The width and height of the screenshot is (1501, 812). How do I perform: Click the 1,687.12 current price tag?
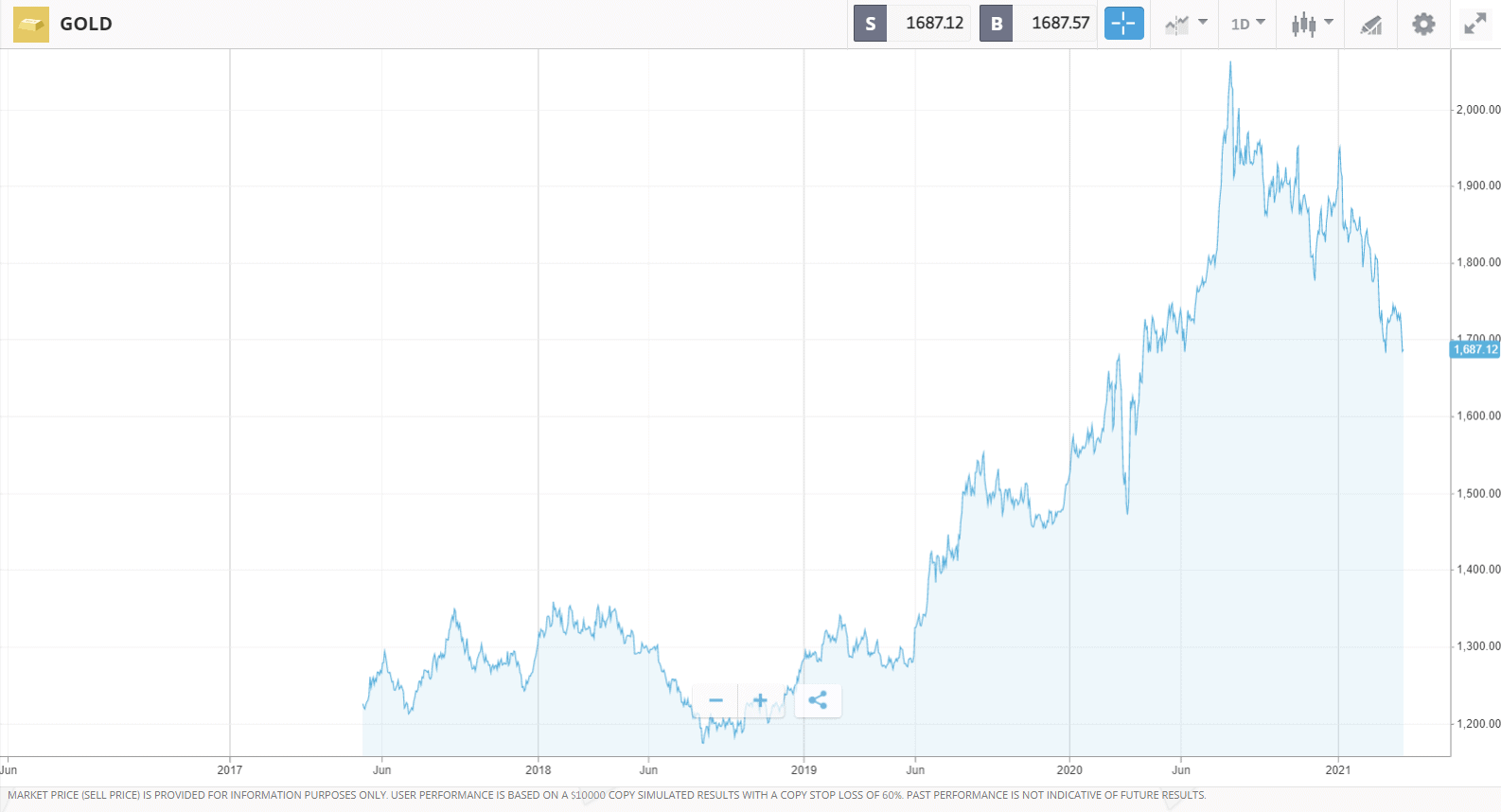pyautogui.click(x=1475, y=349)
